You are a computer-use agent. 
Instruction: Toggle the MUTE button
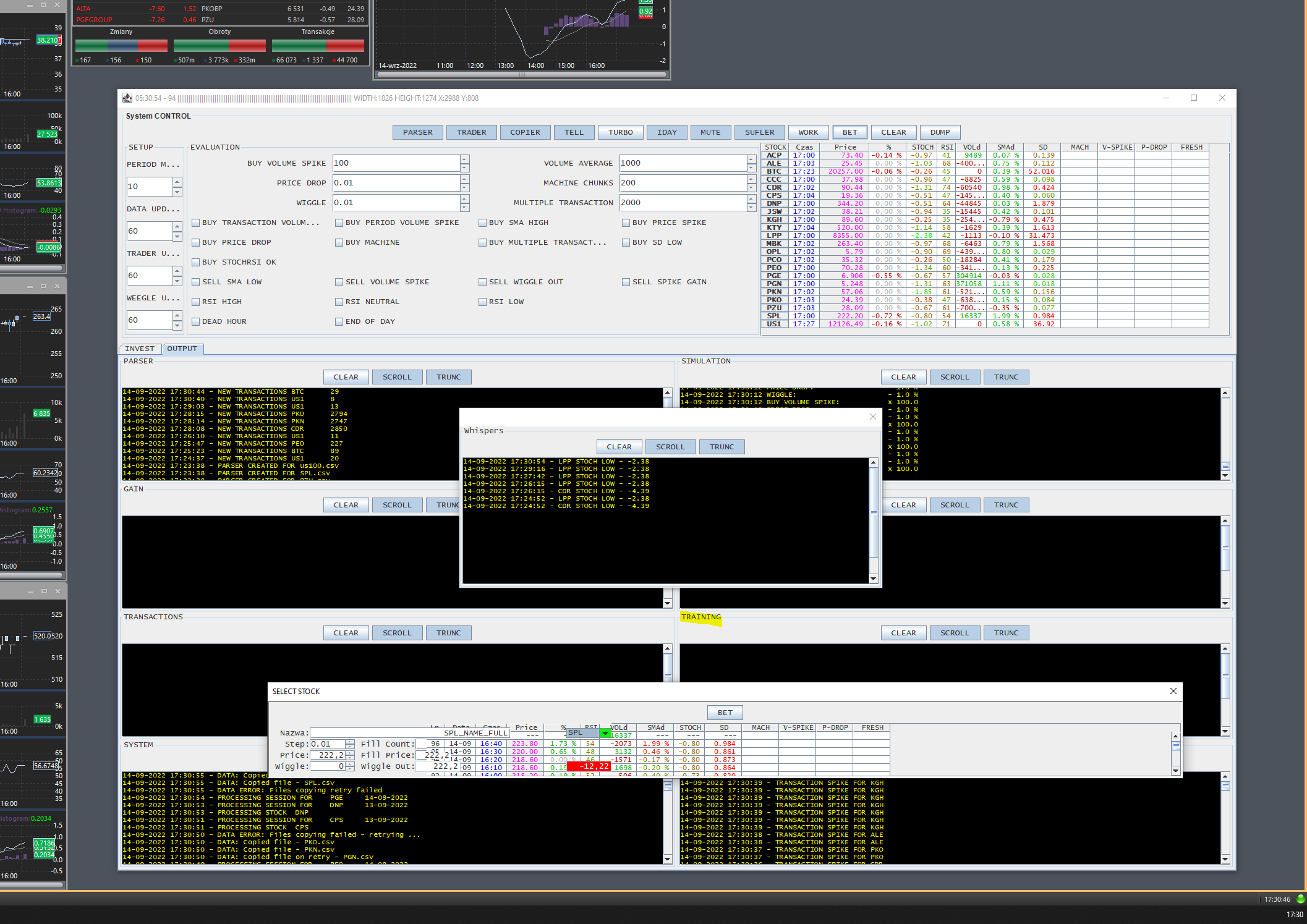[710, 132]
